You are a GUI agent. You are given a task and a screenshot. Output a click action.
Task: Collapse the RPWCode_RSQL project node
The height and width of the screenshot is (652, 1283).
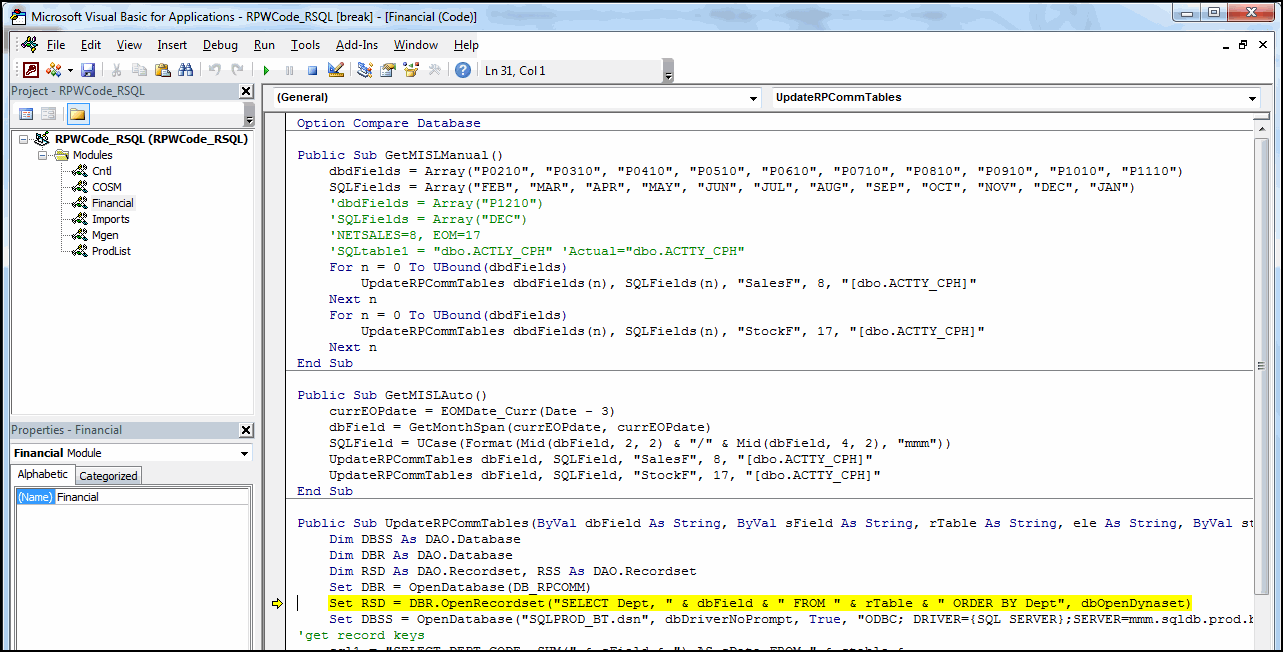(x=24, y=139)
